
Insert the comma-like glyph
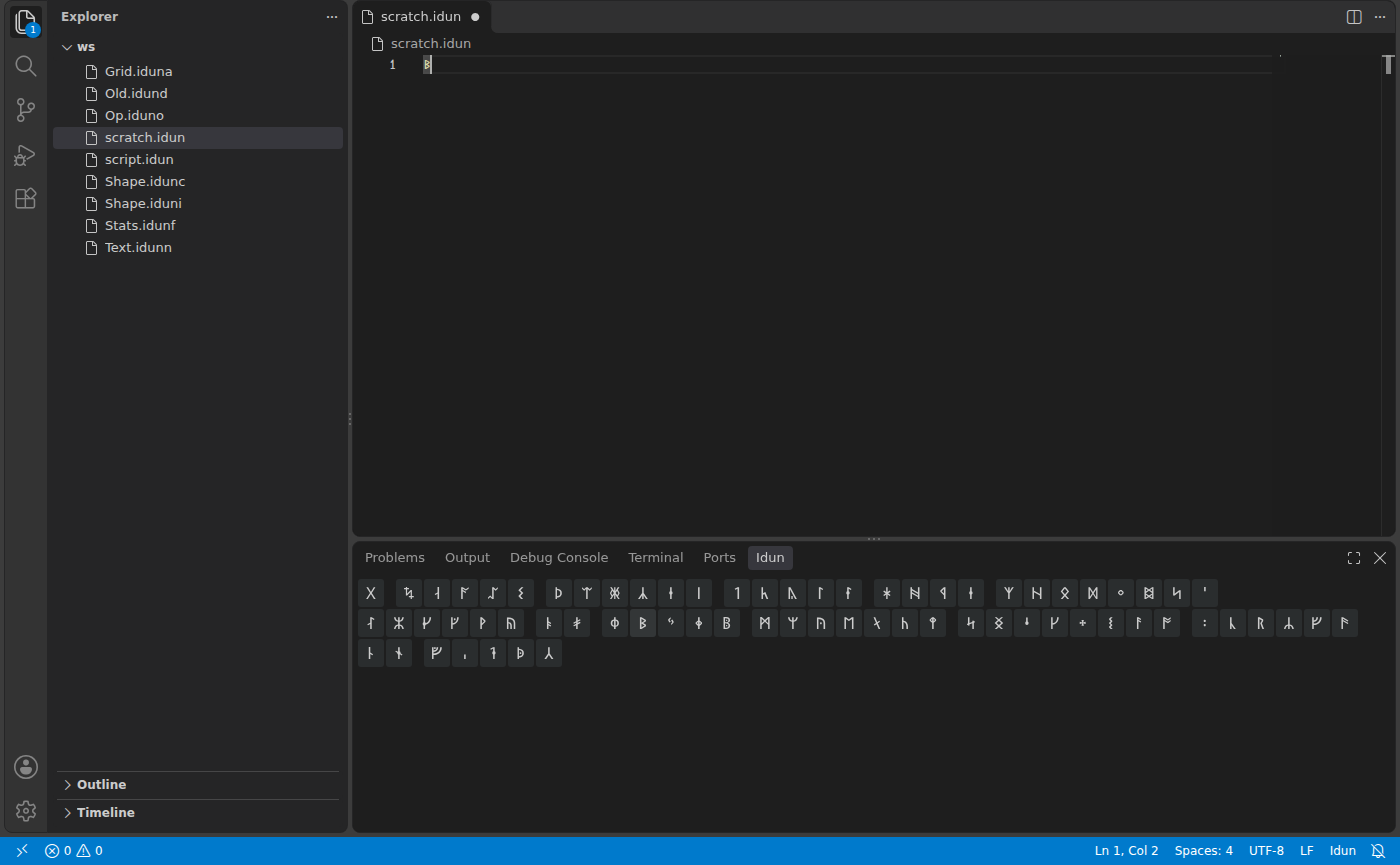point(465,654)
